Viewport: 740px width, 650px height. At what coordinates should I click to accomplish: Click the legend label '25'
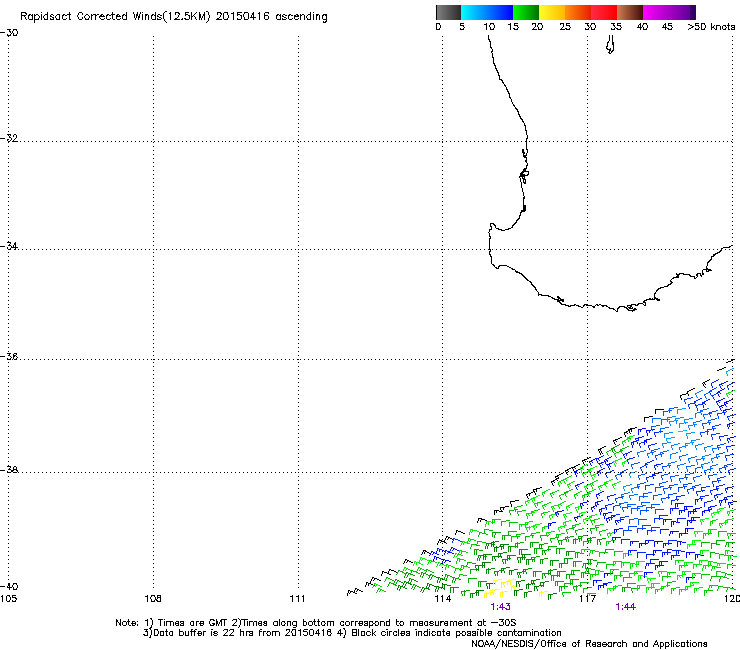(565, 27)
